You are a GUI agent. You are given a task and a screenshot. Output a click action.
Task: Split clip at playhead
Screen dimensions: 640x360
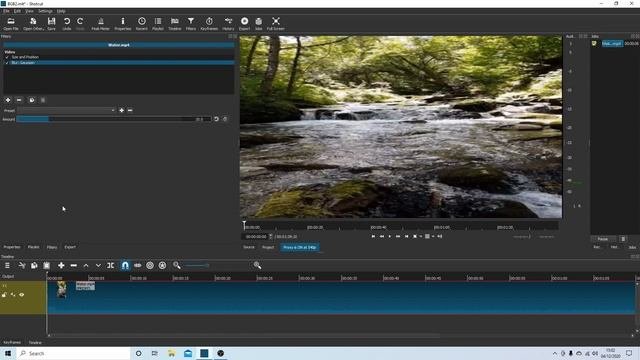click(111, 265)
